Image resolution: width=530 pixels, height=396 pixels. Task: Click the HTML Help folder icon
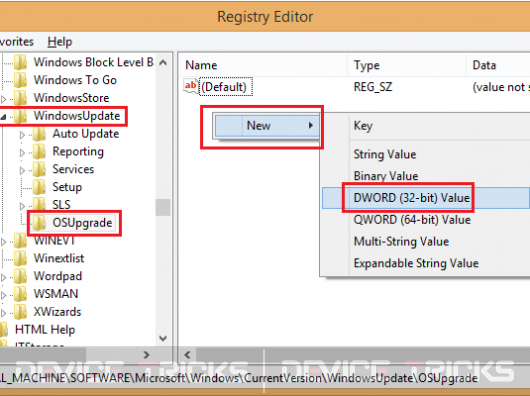[4, 330]
